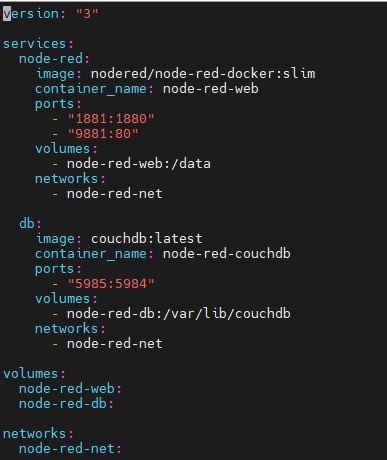Select the nodered/node-red-docker:slim image value
Viewport: 387px width, 460px height.
(x=203, y=74)
